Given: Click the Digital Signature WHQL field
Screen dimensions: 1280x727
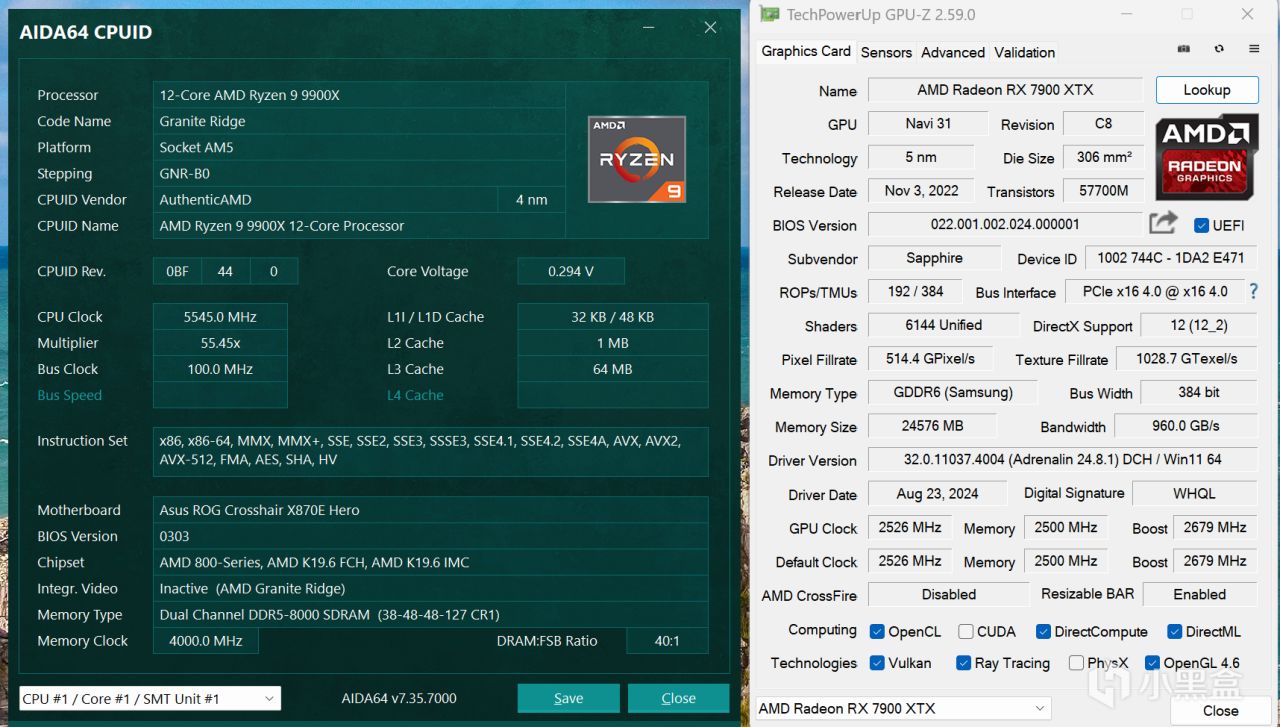Looking at the screenshot, I should 1194,493.
